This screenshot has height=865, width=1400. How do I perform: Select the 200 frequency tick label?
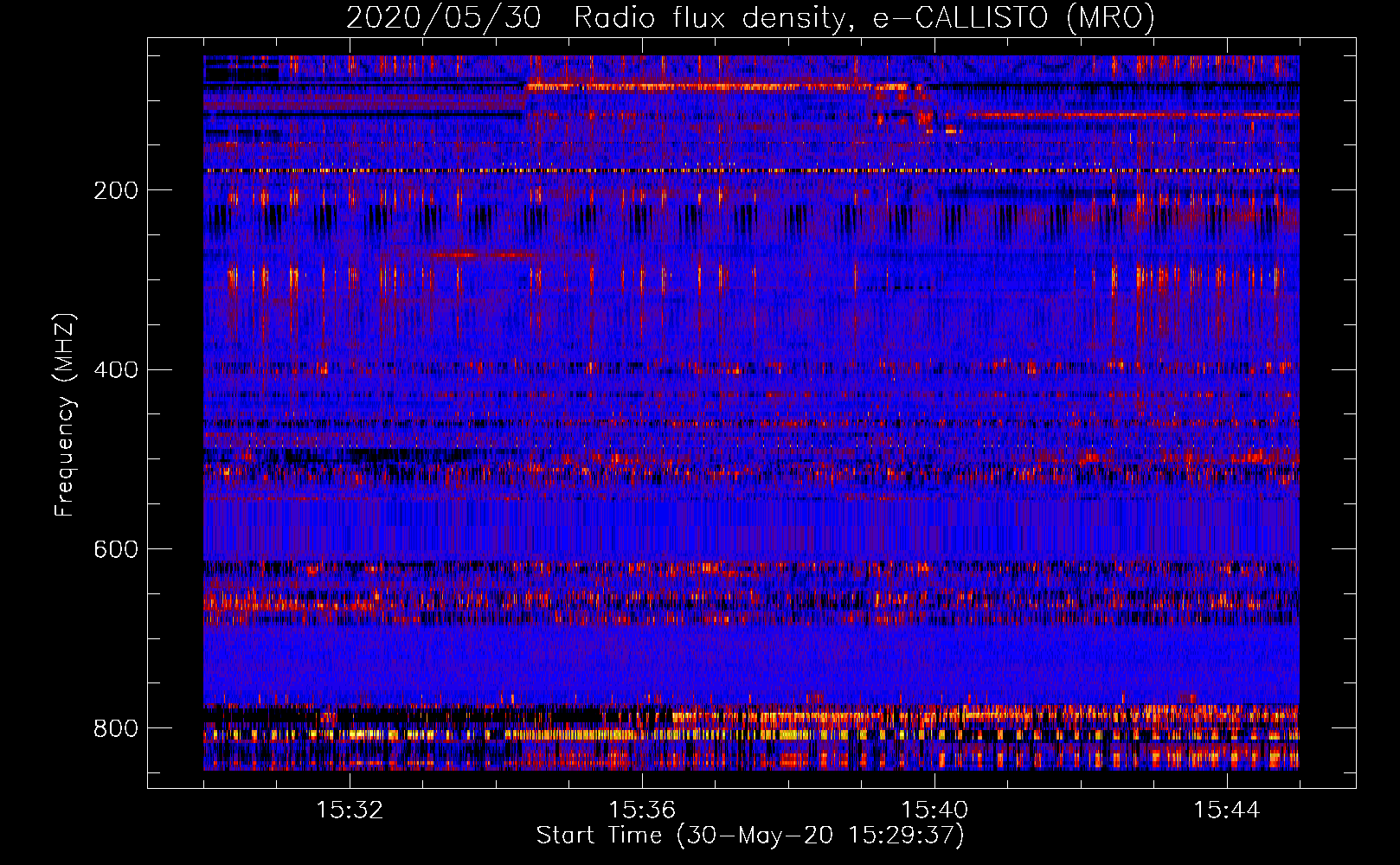click(116, 190)
